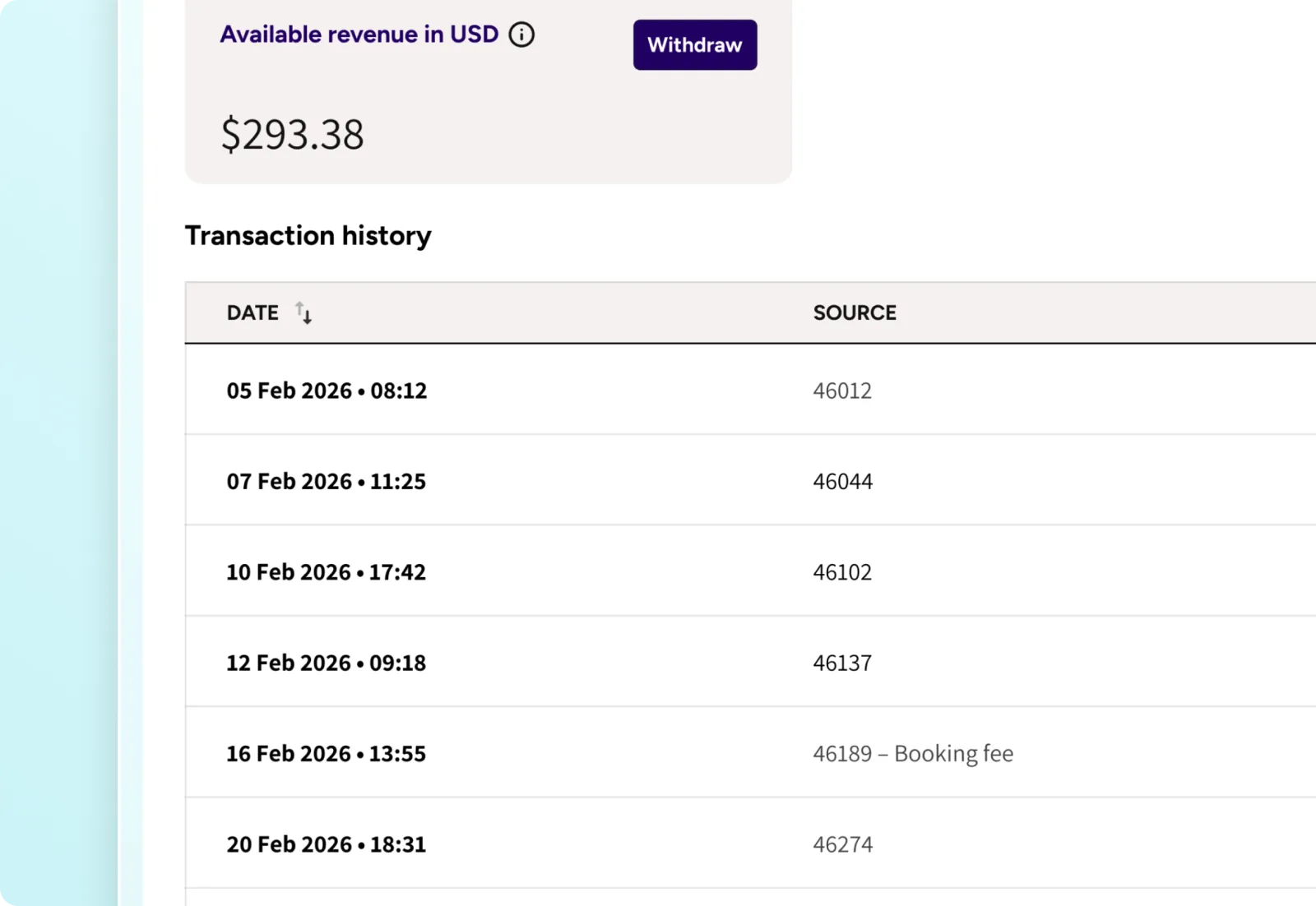Select the 05 Feb 2026 08:12 transaction
The height and width of the screenshot is (906, 1316).
pyautogui.click(x=327, y=391)
